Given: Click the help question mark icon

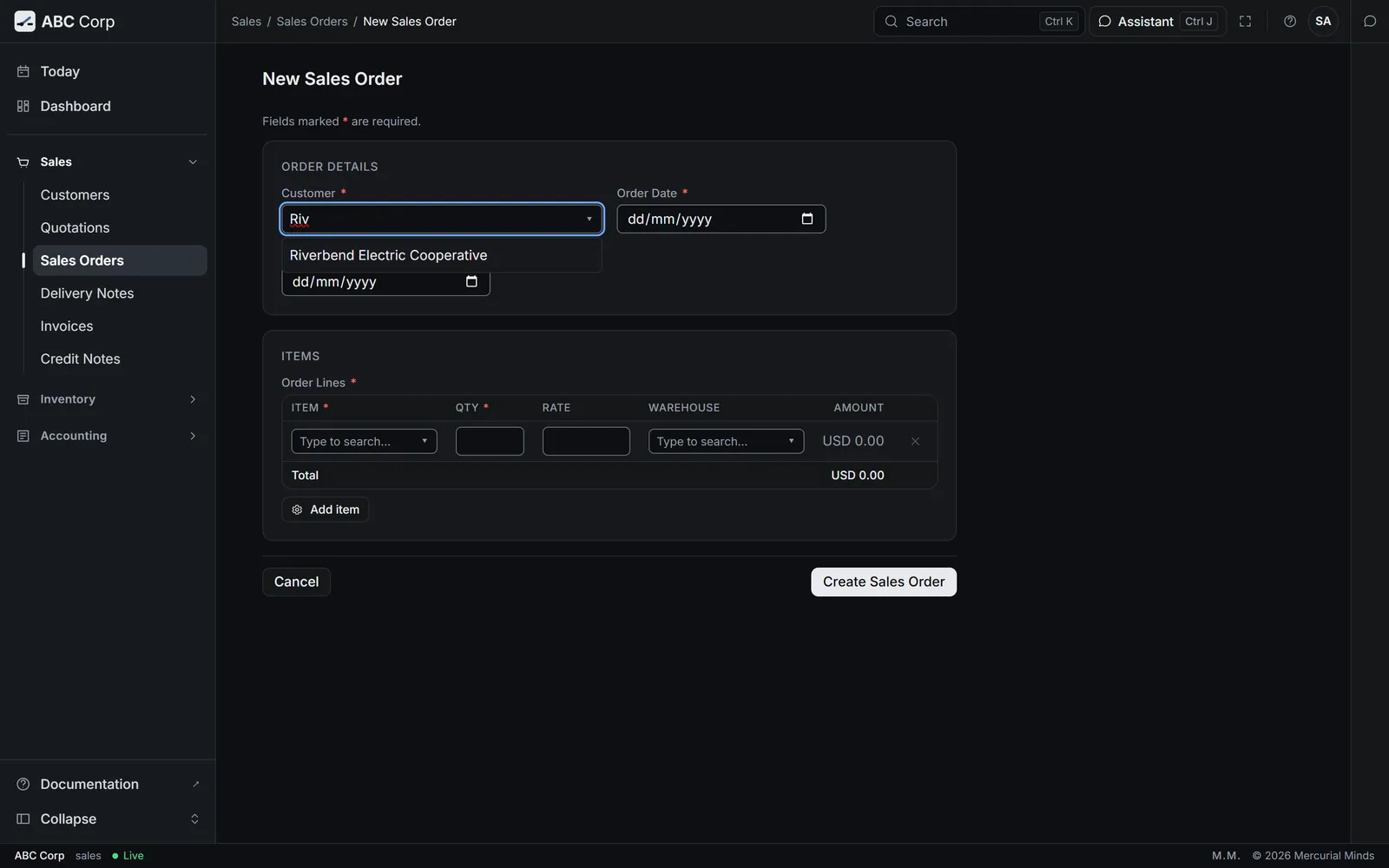Looking at the screenshot, I should (1290, 22).
